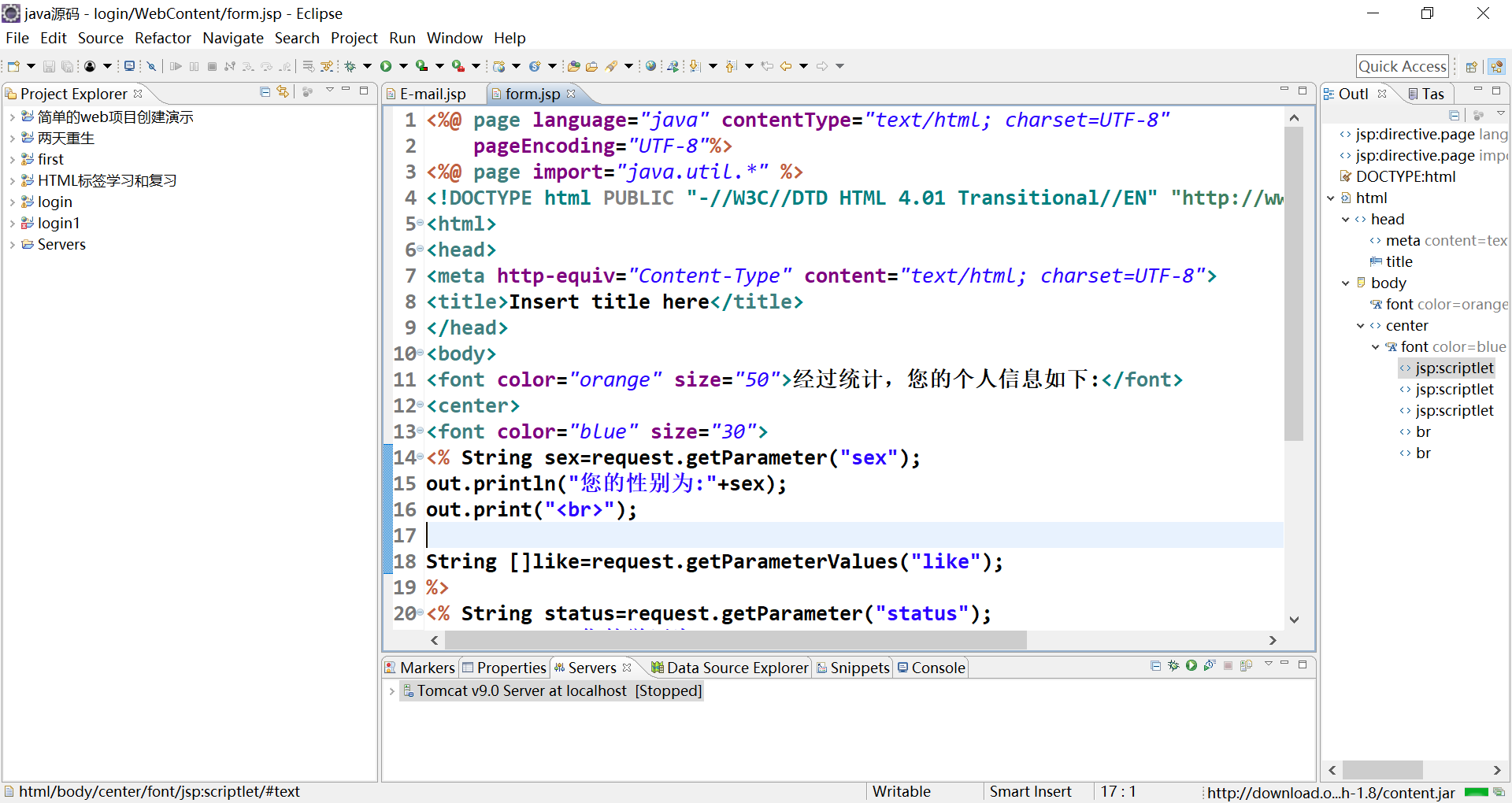Switch to the Console tab
This screenshot has height=803, width=1512.
pos(931,668)
